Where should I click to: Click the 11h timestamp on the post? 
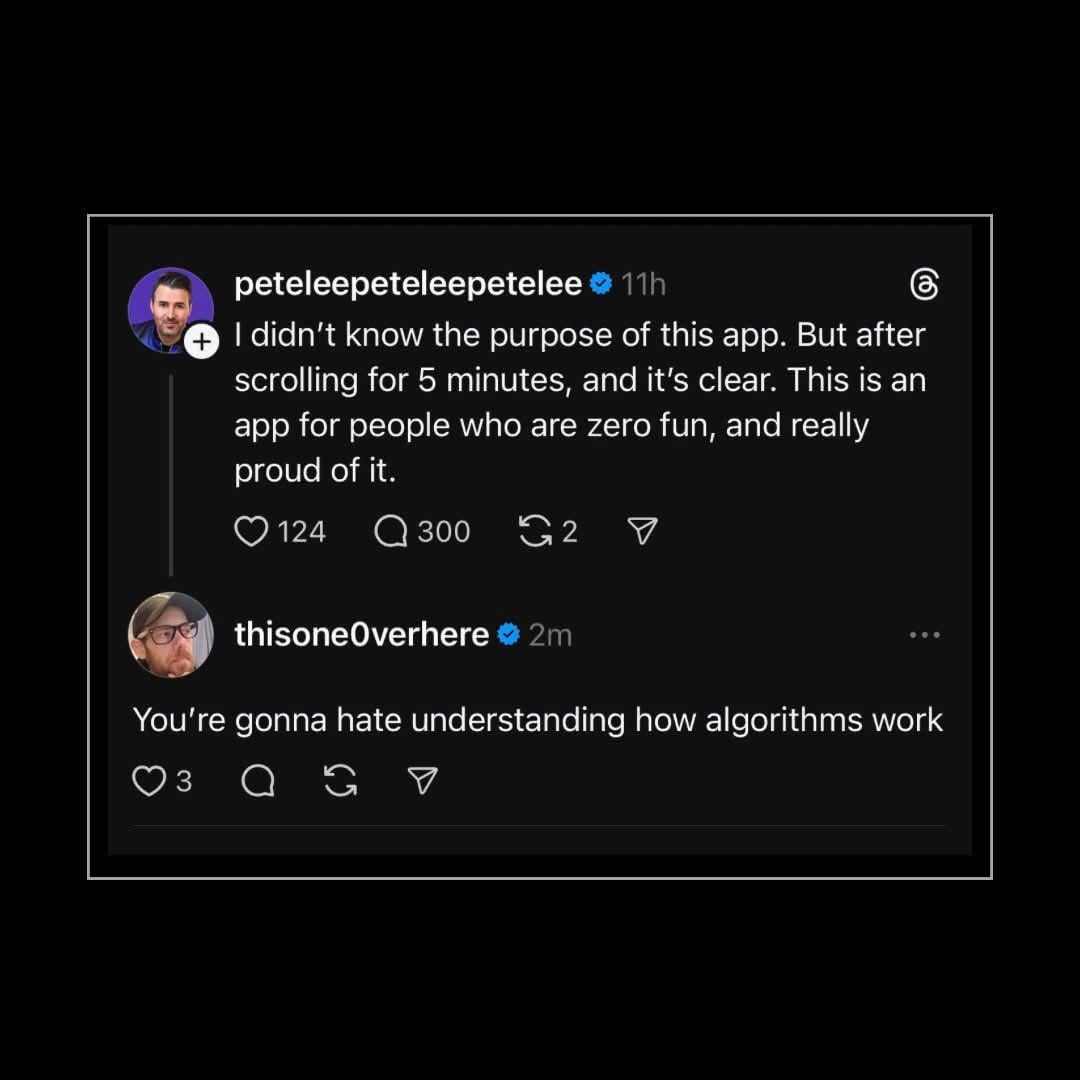tap(643, 285)
